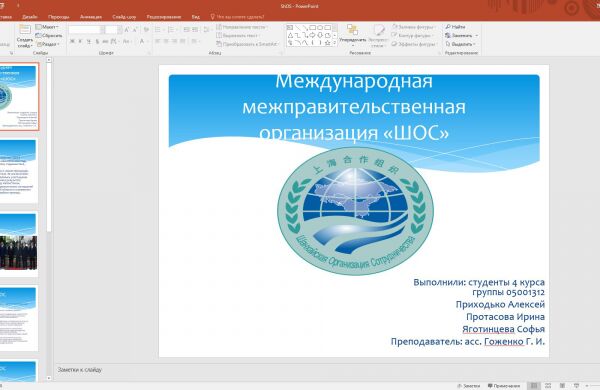Switch to Slide Sorter view icon
Image resolution: width=600 pixels, height=390 pixels.
[548, 385]
